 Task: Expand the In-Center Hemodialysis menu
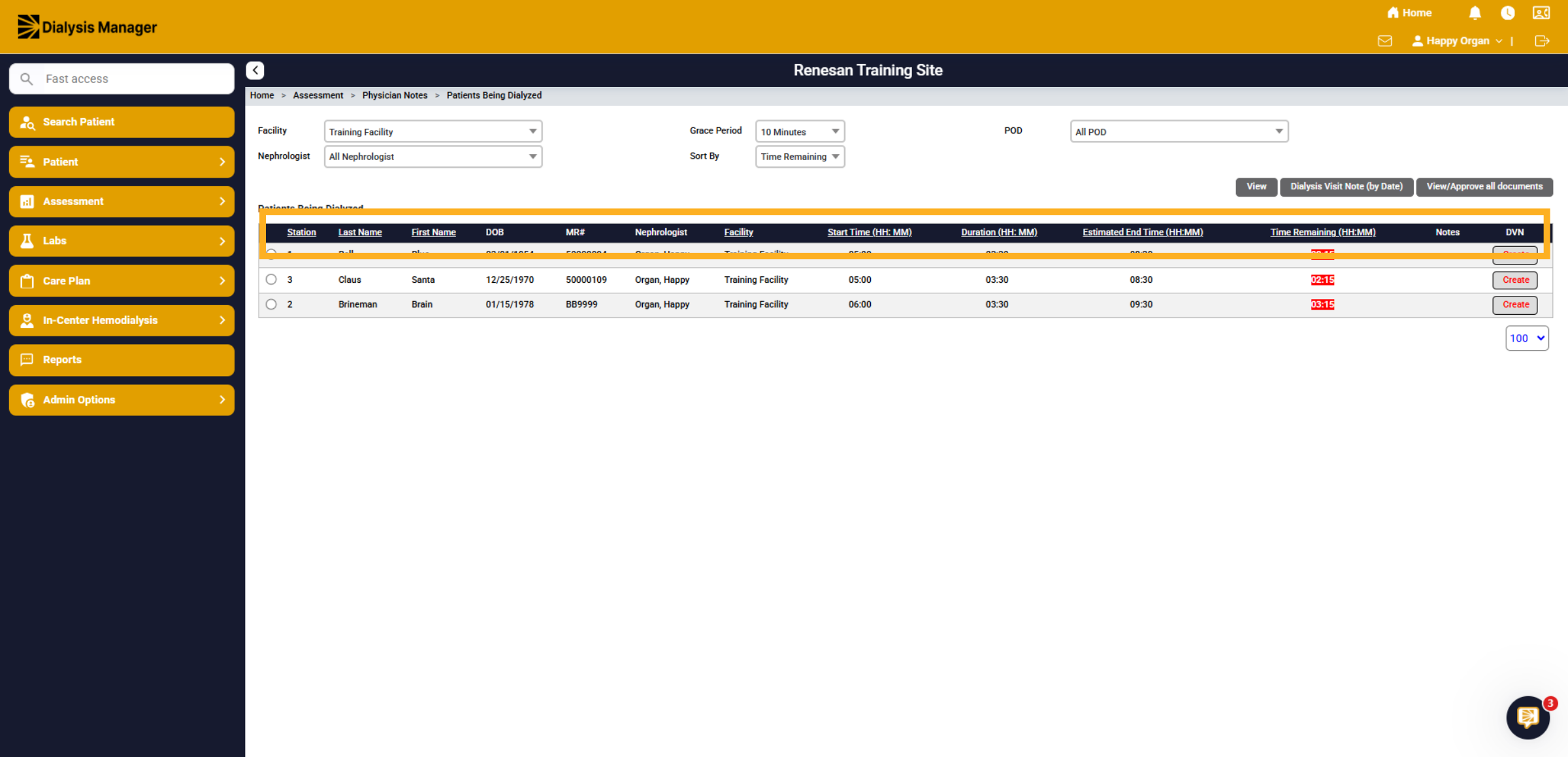pos(122,320)
